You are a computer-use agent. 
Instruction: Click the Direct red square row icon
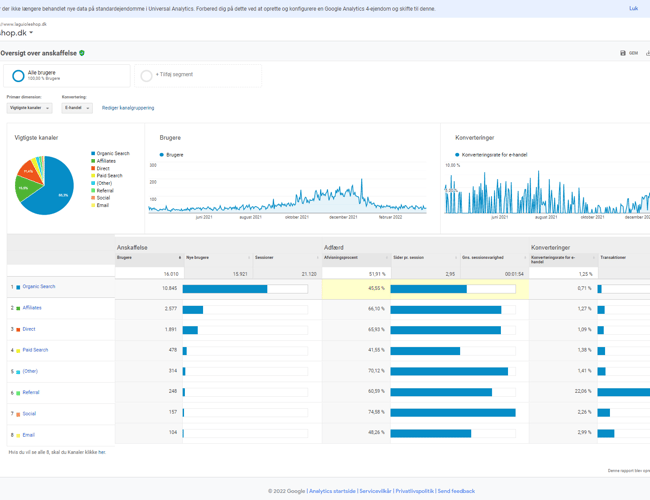point(18,329)
